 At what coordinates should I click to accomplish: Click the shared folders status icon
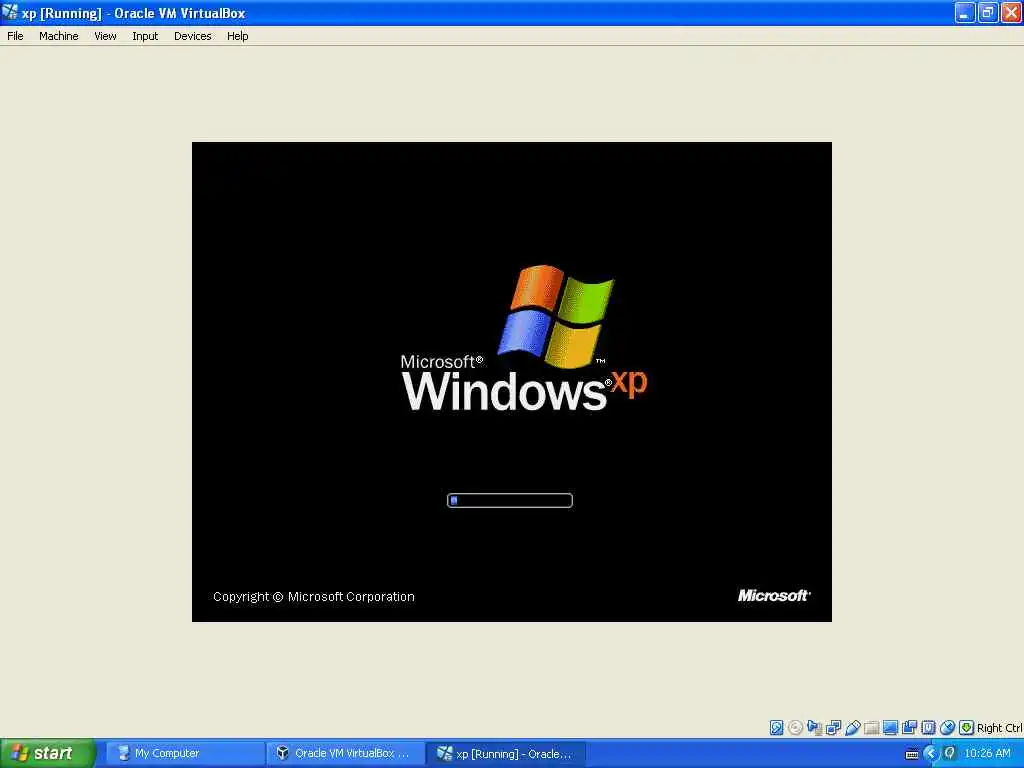871,728
